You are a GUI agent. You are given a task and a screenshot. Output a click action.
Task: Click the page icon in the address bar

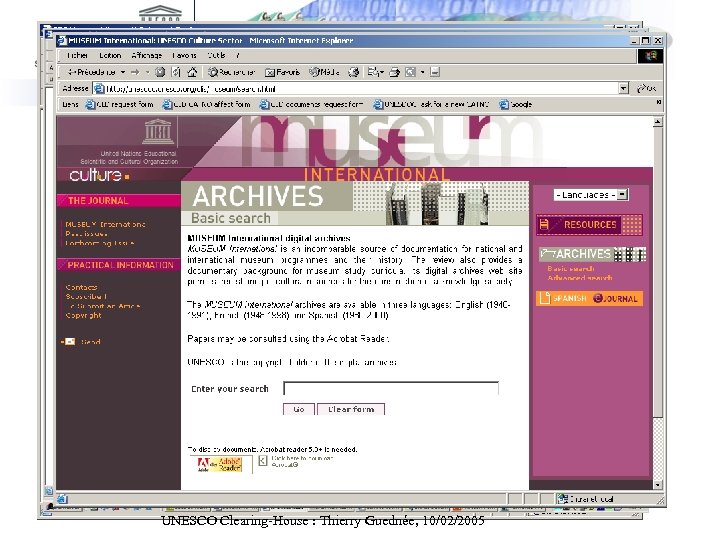coord(99,88)
